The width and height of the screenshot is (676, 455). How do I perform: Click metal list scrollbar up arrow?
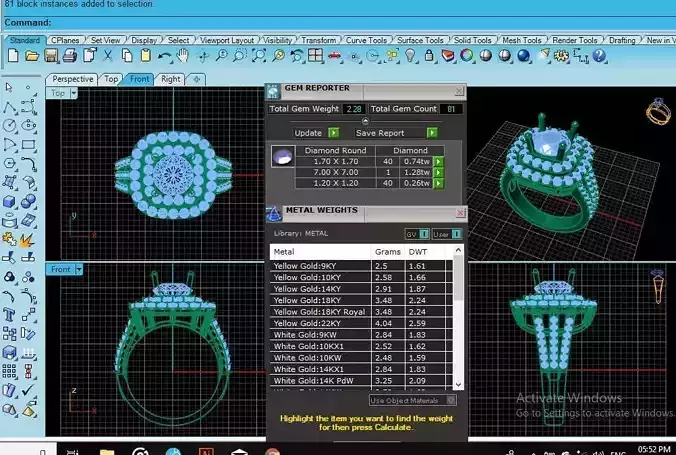(x=458, y=250)
